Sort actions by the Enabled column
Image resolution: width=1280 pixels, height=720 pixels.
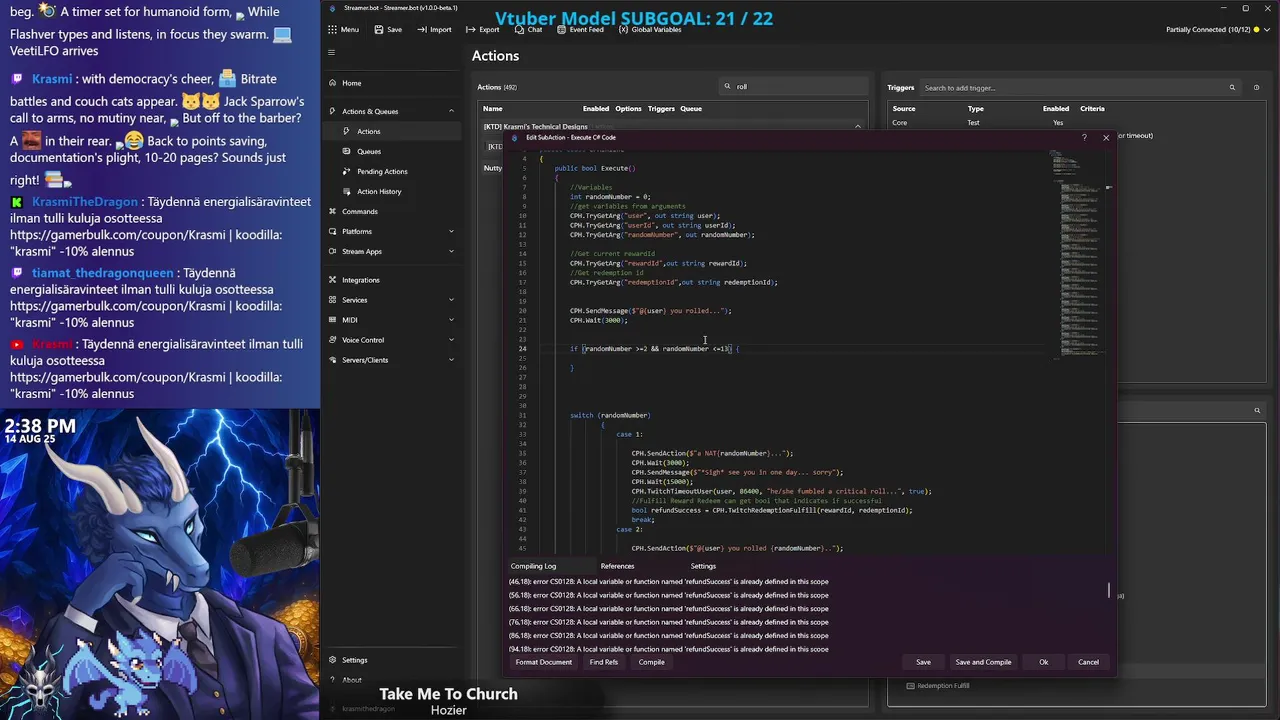(x=596, y=108)
